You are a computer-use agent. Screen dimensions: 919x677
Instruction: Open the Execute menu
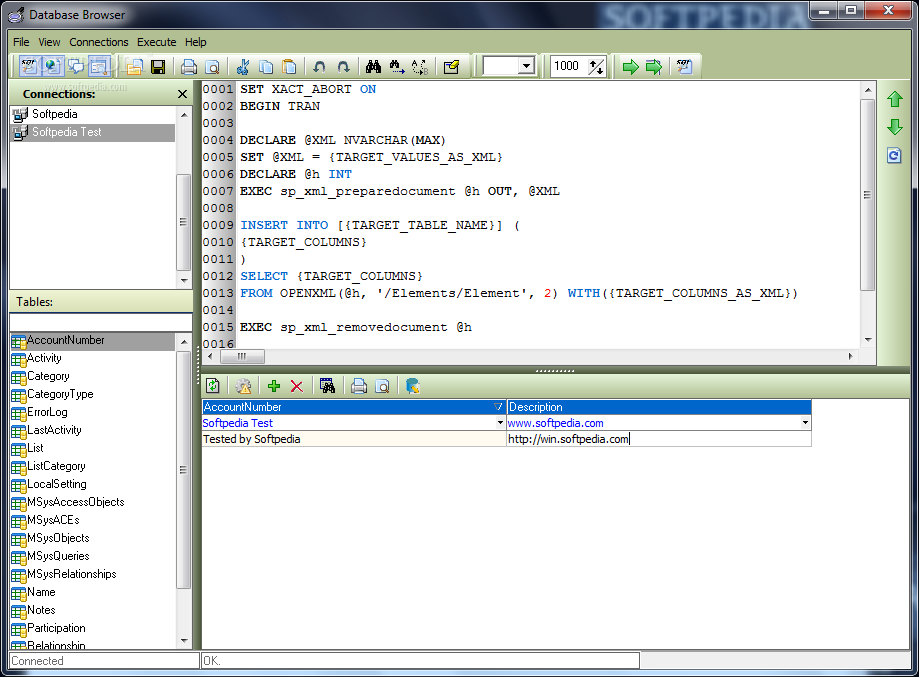tap(156, 42)
